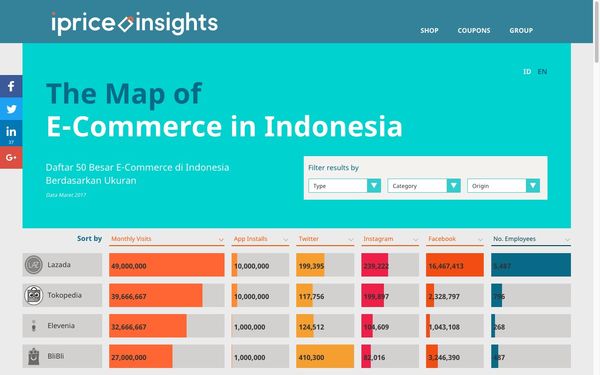
Task: Click the iprice insights logo
Action: pyautogui.click(x=134, y=23)
